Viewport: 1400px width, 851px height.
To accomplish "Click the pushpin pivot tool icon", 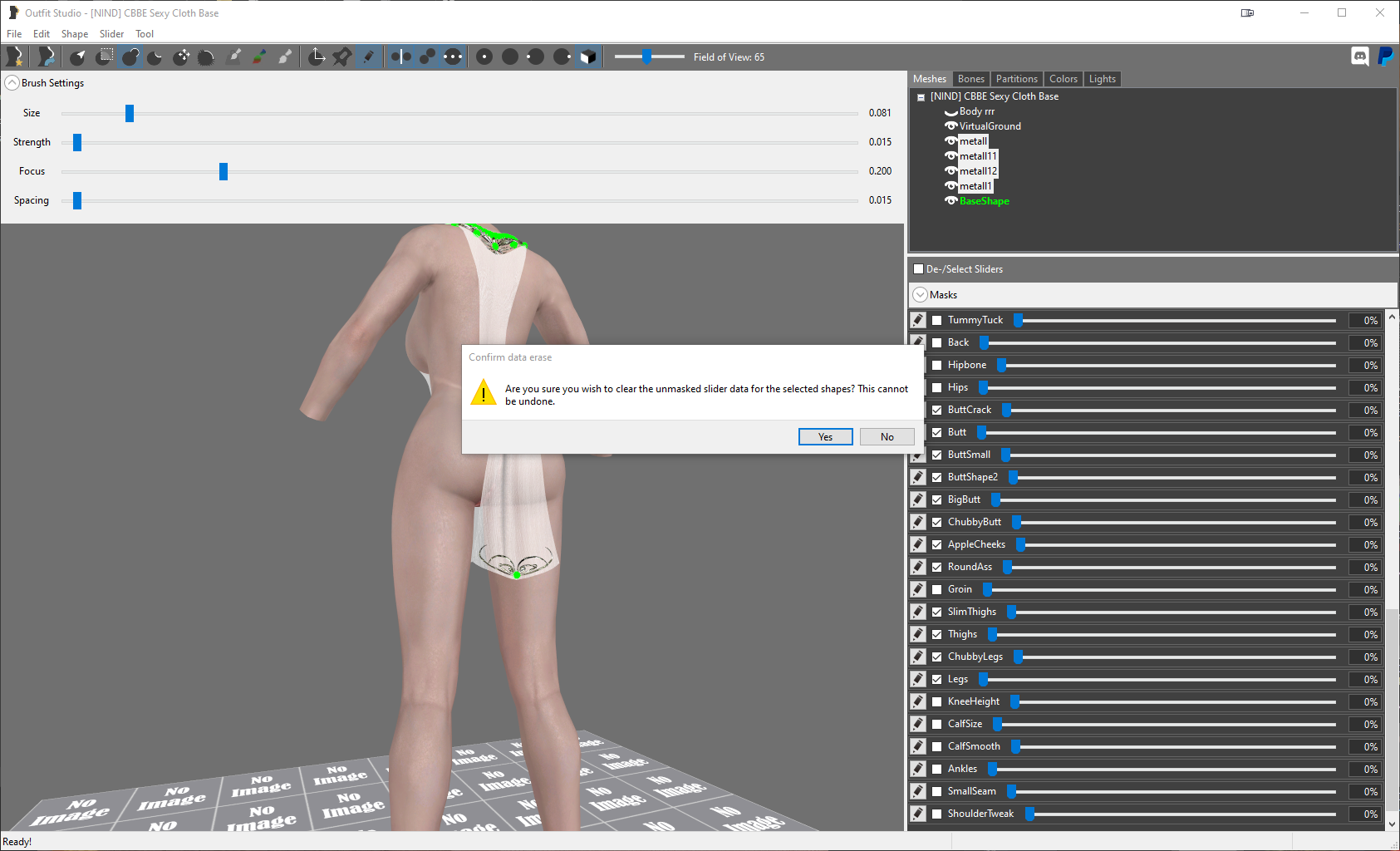I will [341, 57].
